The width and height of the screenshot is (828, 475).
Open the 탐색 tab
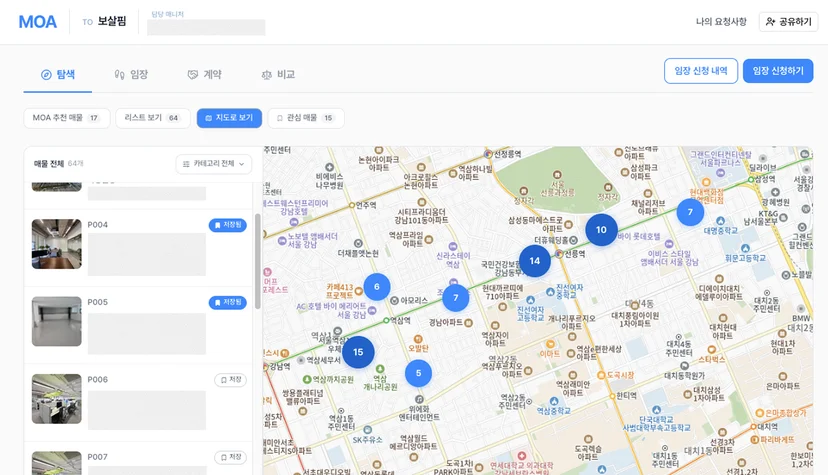58,74
